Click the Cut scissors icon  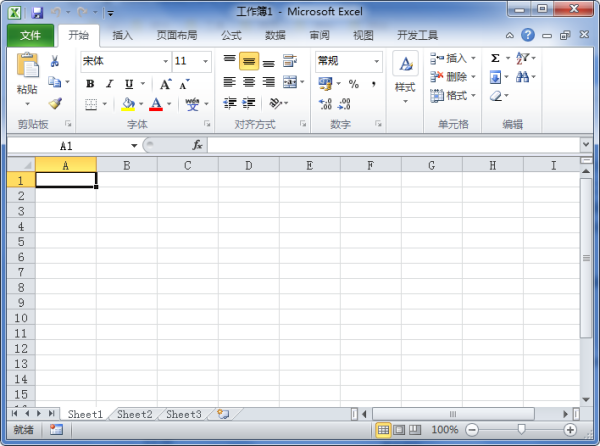pyautogui.click(x=55, y=61)
